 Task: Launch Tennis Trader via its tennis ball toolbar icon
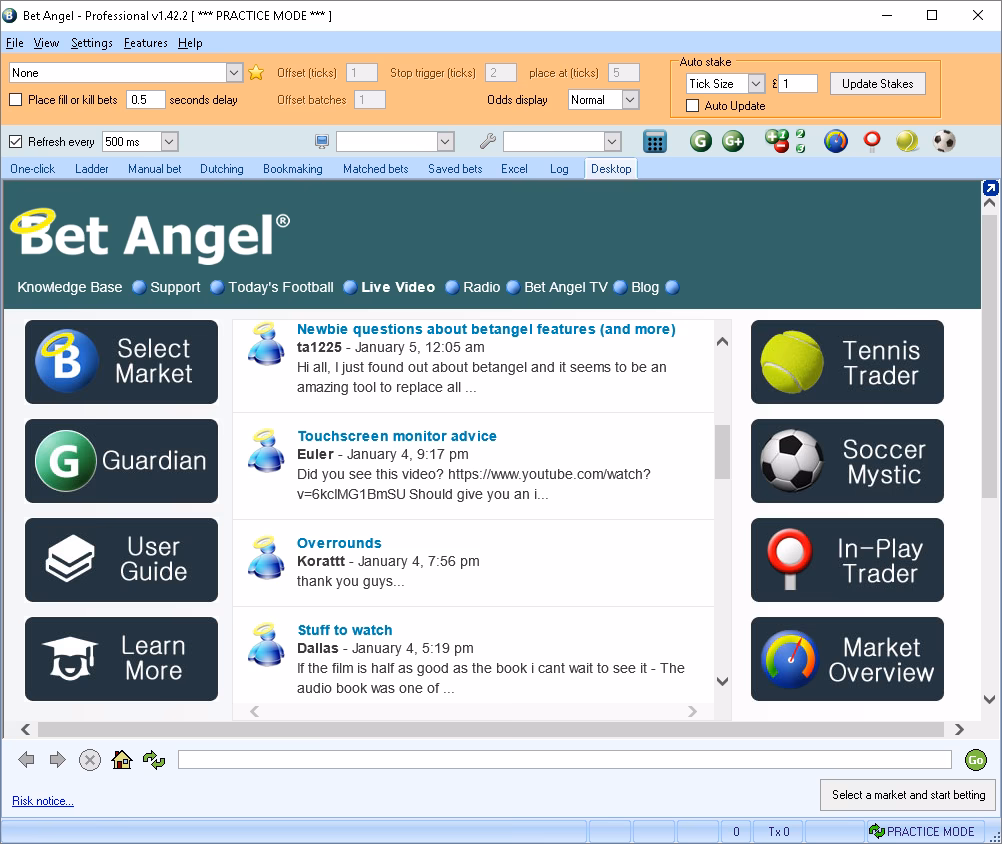coord(906,142)
